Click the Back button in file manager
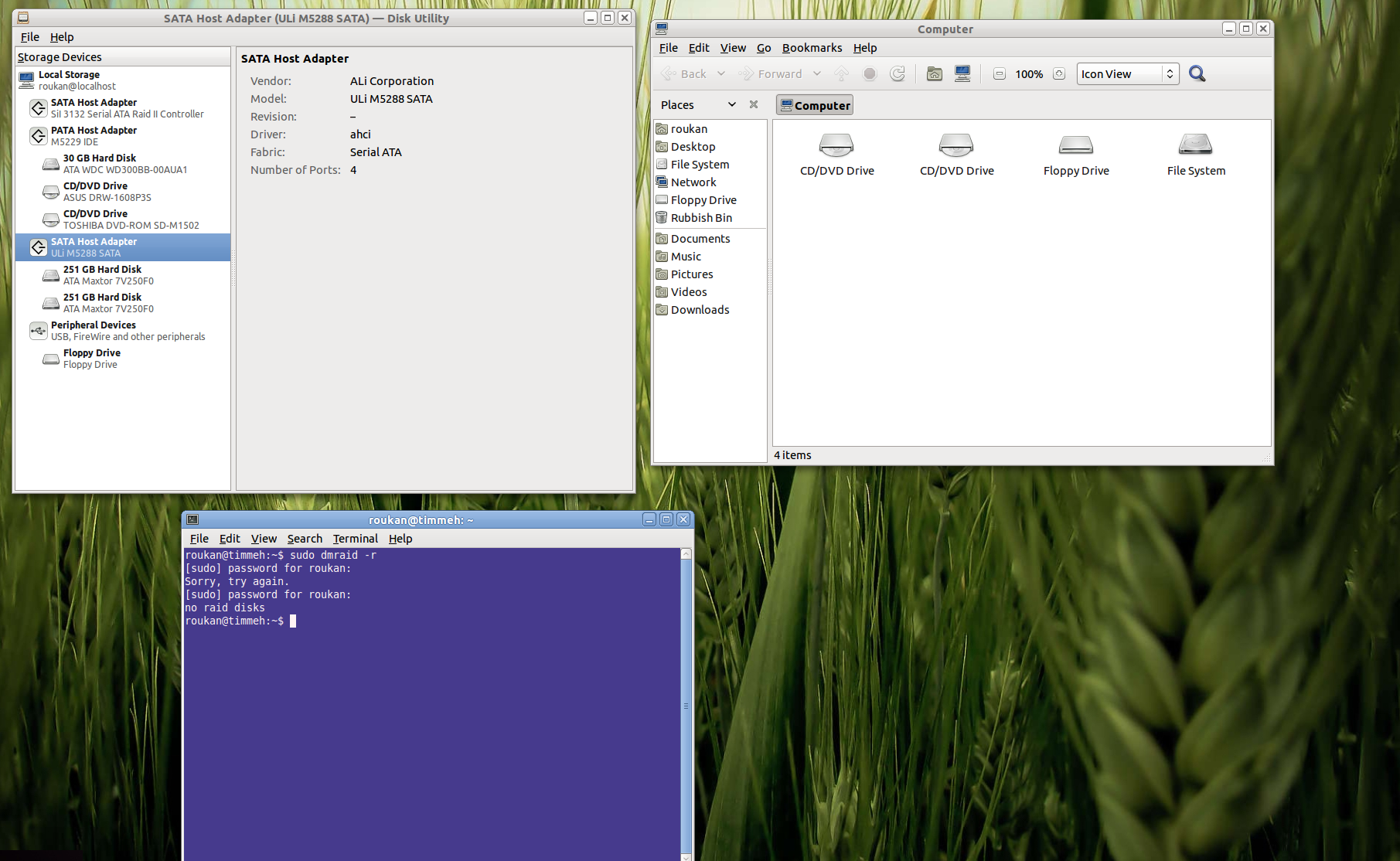Viewport: 1400px width, 861px height. (683, 74)
